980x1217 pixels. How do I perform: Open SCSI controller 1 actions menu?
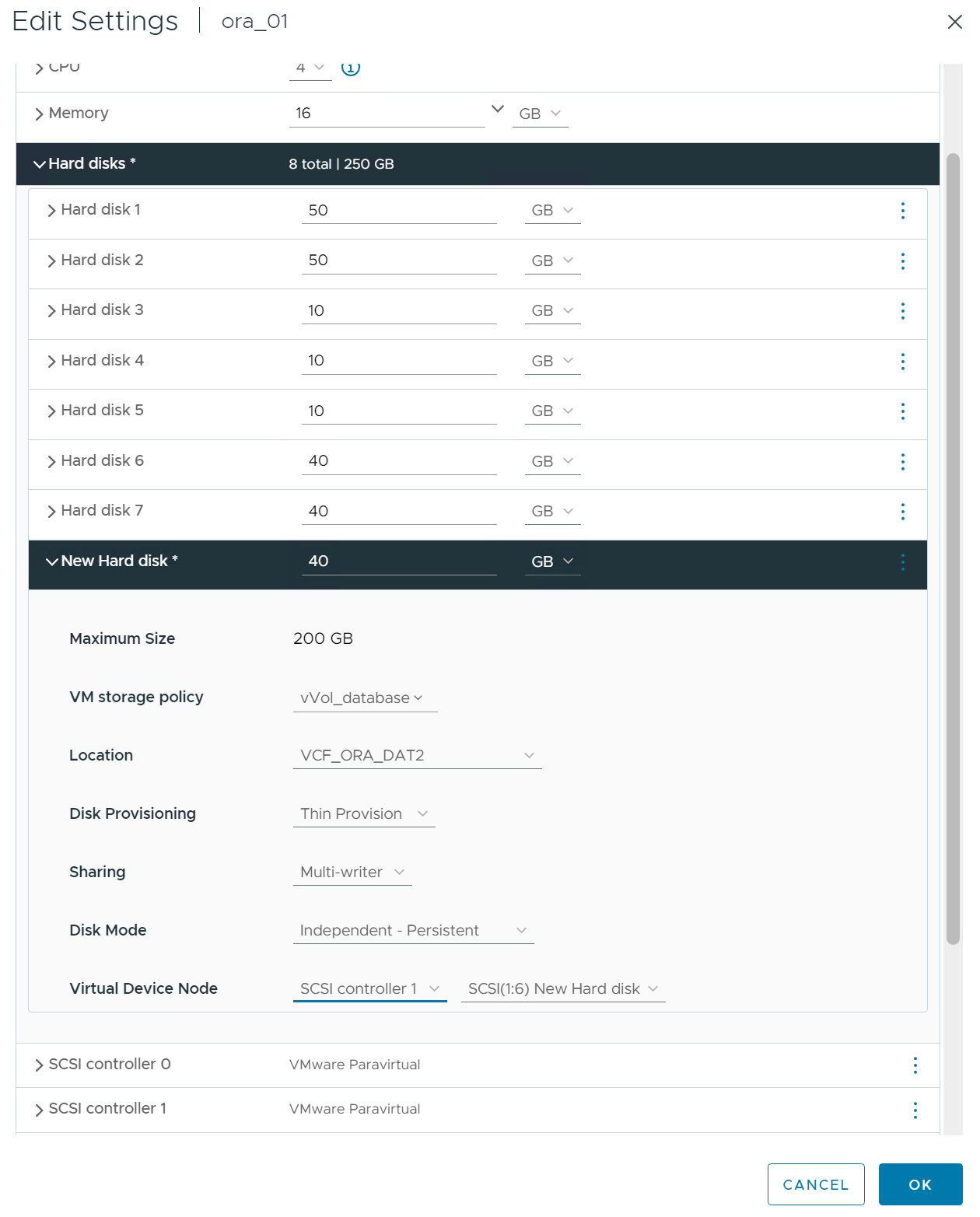click(x=915, y=1110)
